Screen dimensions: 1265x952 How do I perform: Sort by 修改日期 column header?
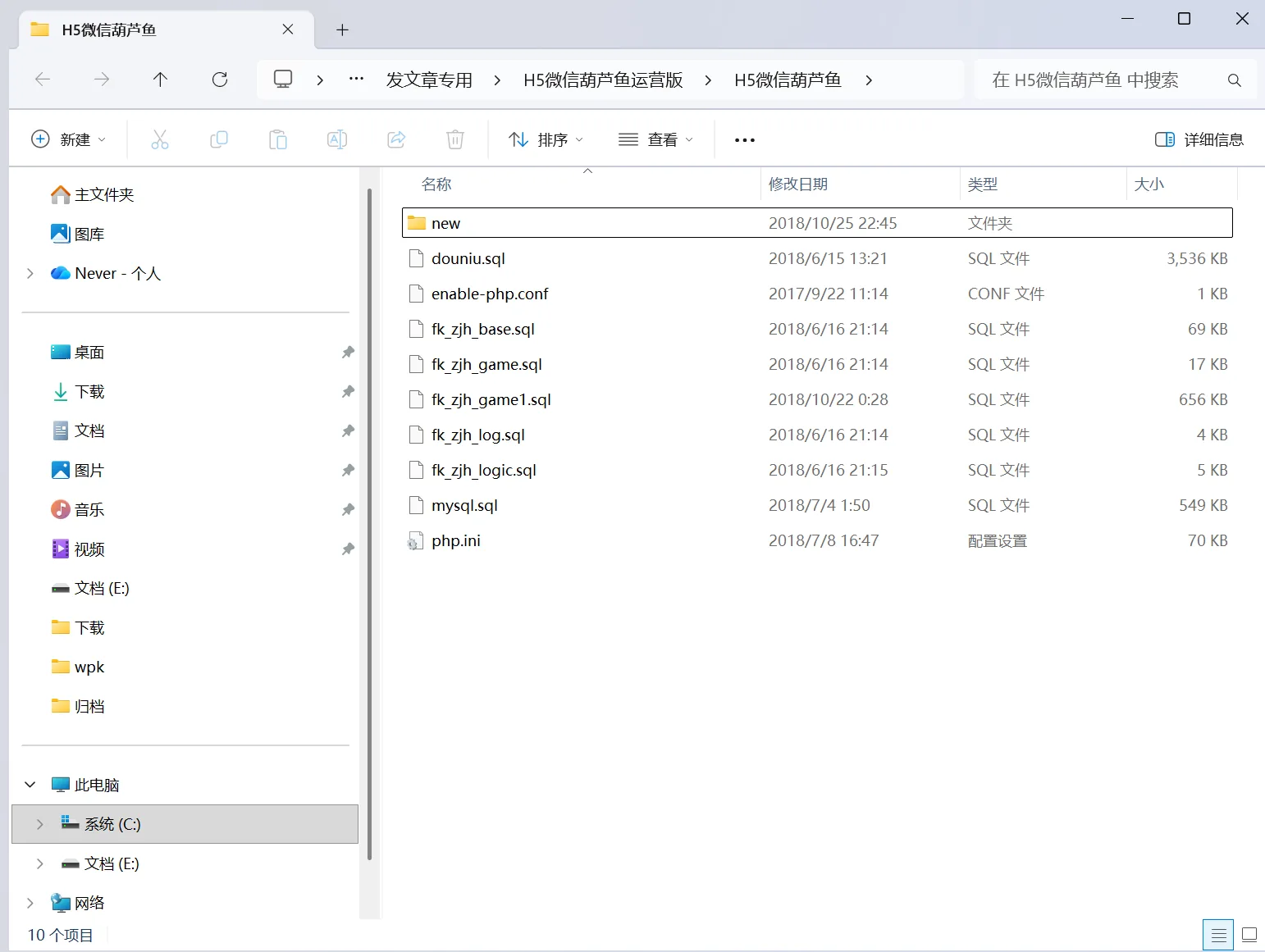[860, 184]
